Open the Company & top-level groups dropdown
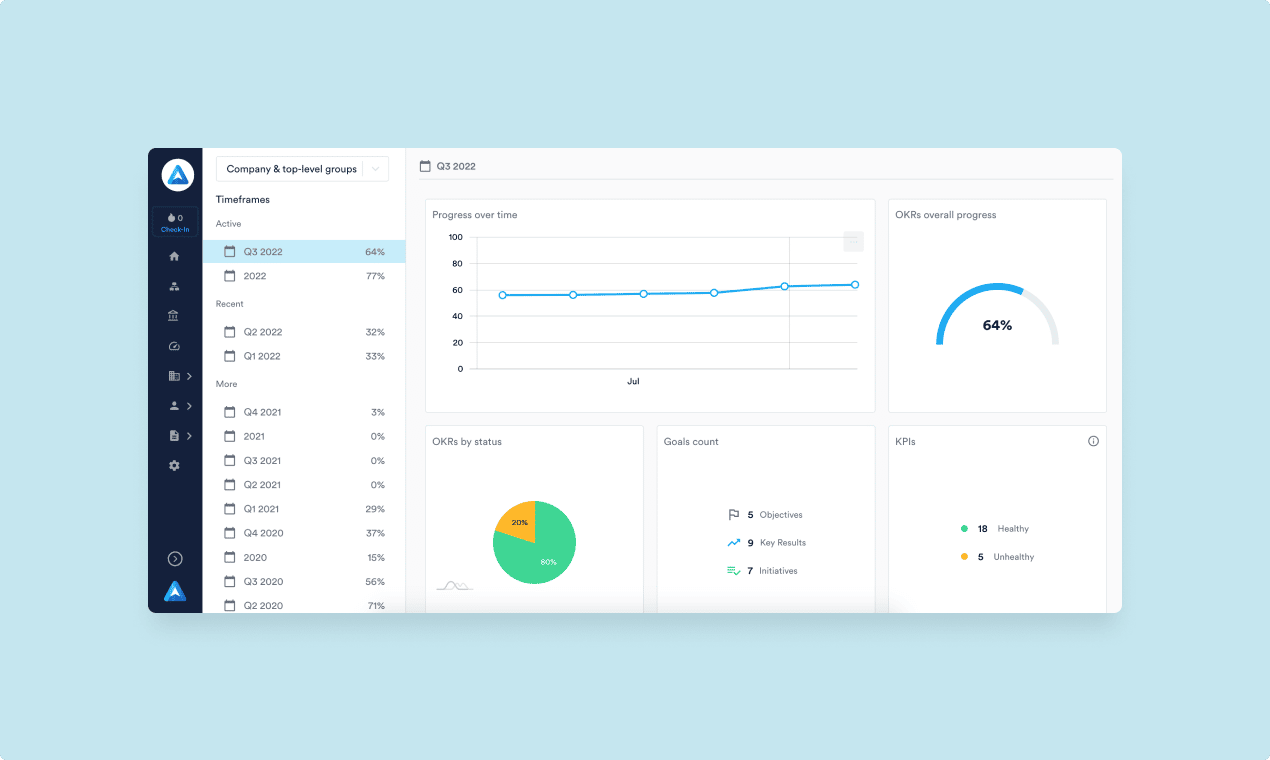Viewport: 1270px width, 760px height. [302, 168]
